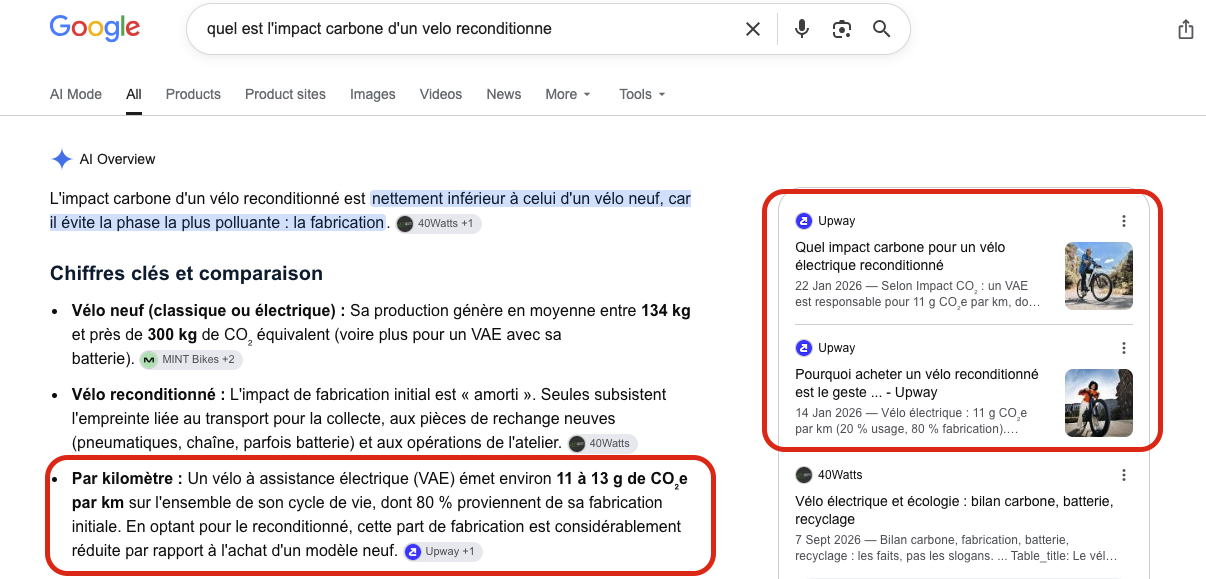Click Upway favicon on first source card
Screen dimensions: 1206x579
point(803,221)
